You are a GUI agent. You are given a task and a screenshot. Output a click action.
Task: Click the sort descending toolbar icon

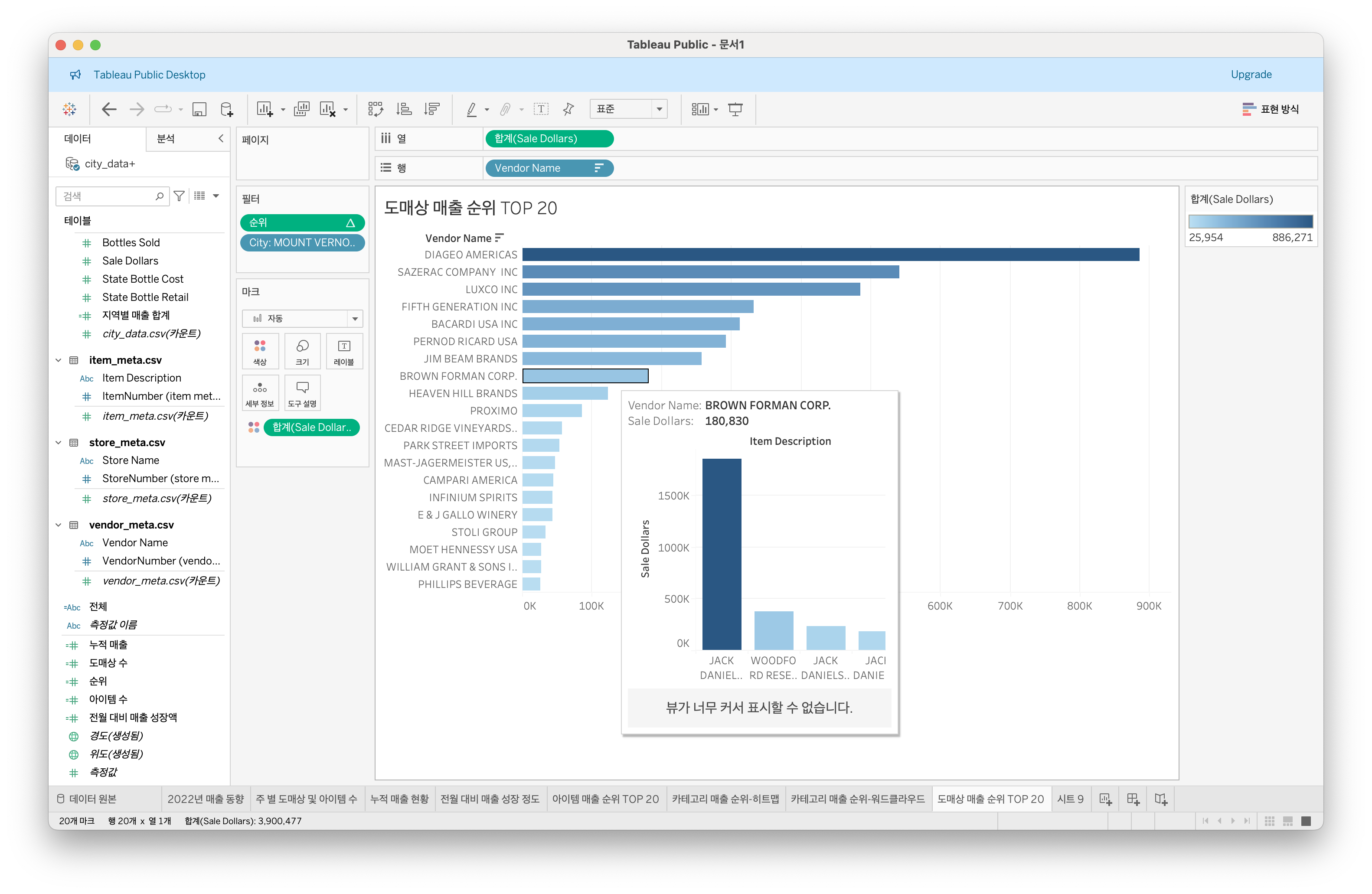coord(432,109)
